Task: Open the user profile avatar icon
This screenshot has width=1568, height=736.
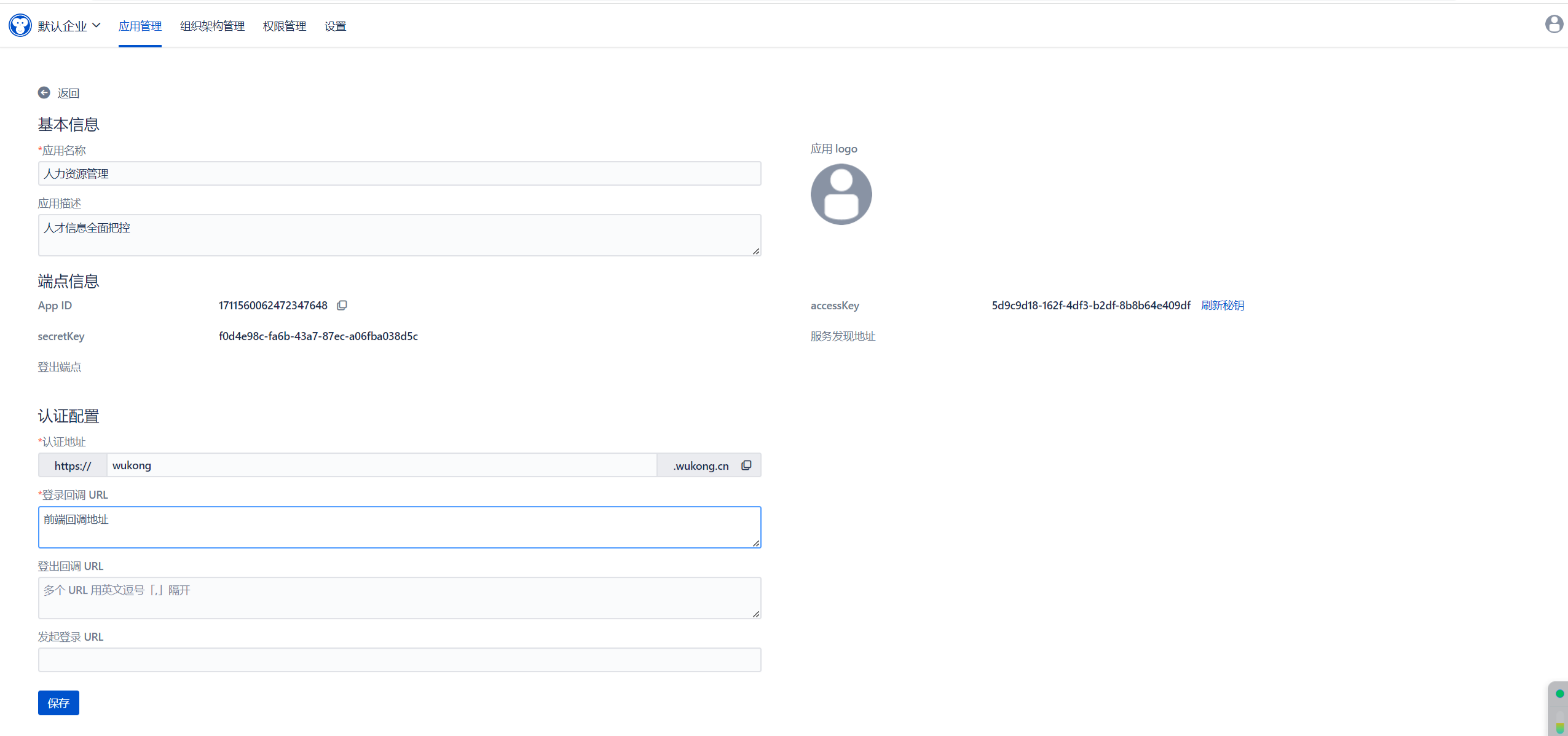Action: [1554, 24]
